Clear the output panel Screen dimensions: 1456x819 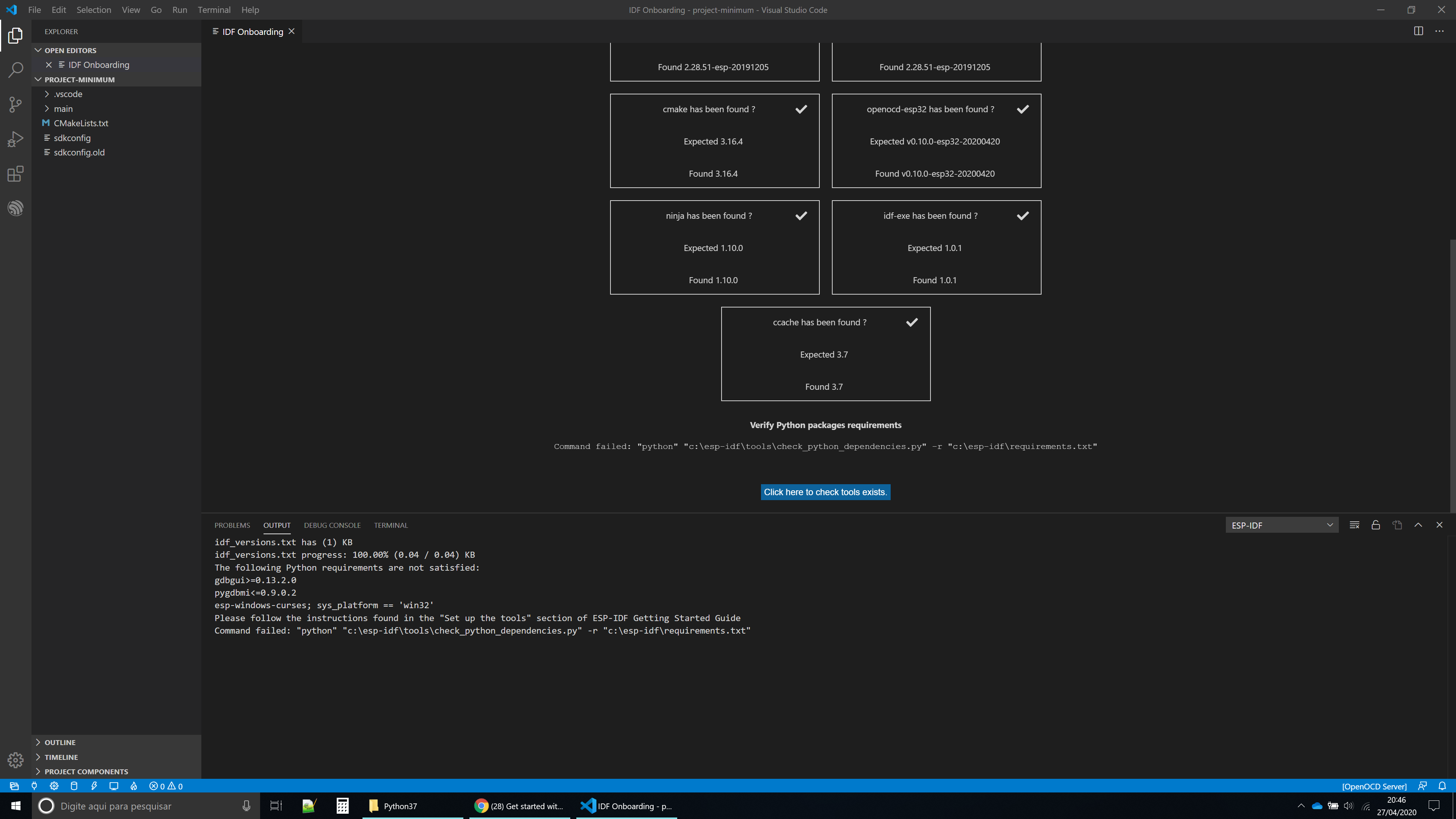pyautogui.click(x=1354, y=525)
